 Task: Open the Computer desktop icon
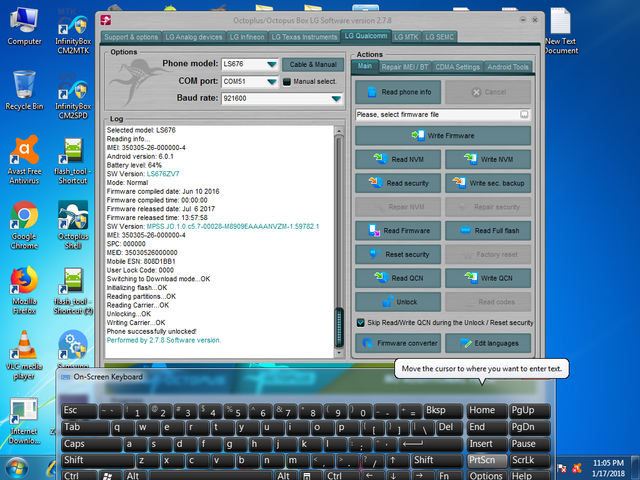(24, 27)
